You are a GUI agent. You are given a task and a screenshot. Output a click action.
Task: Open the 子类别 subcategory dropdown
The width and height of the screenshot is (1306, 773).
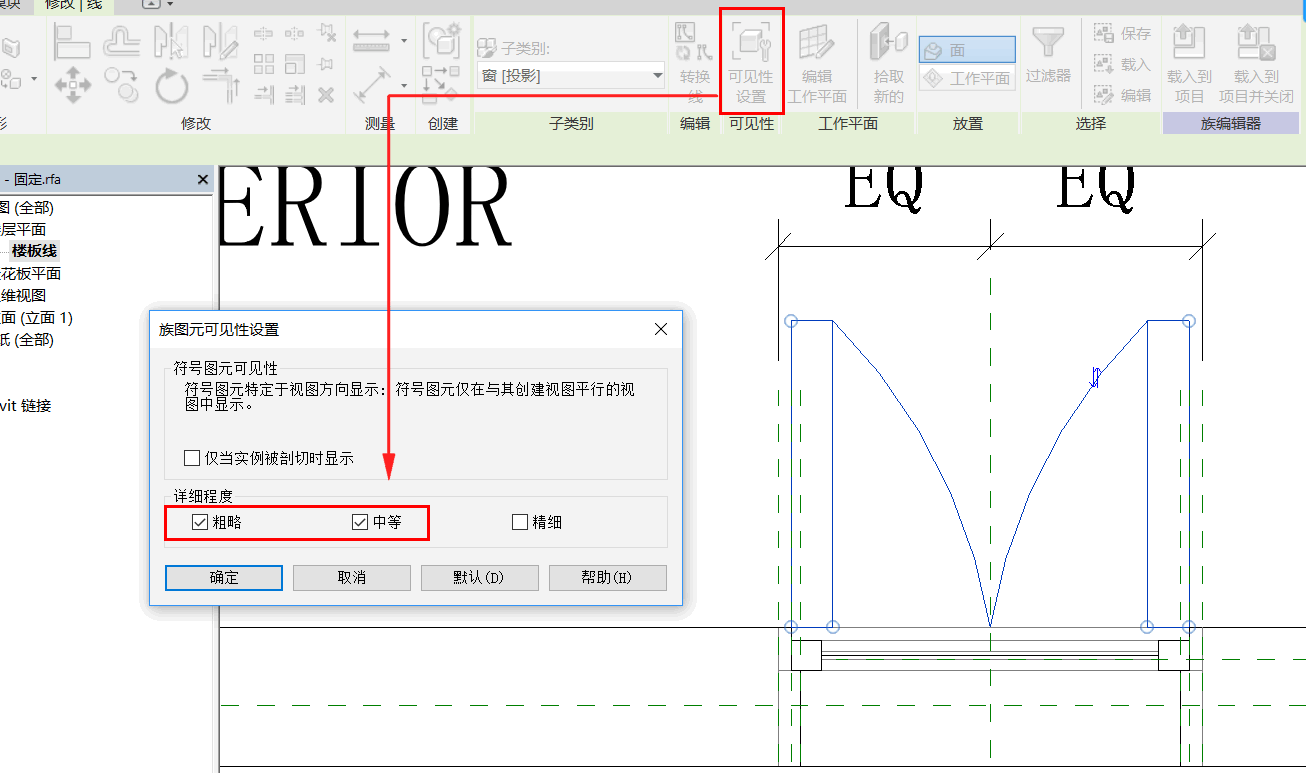point(570,75)
